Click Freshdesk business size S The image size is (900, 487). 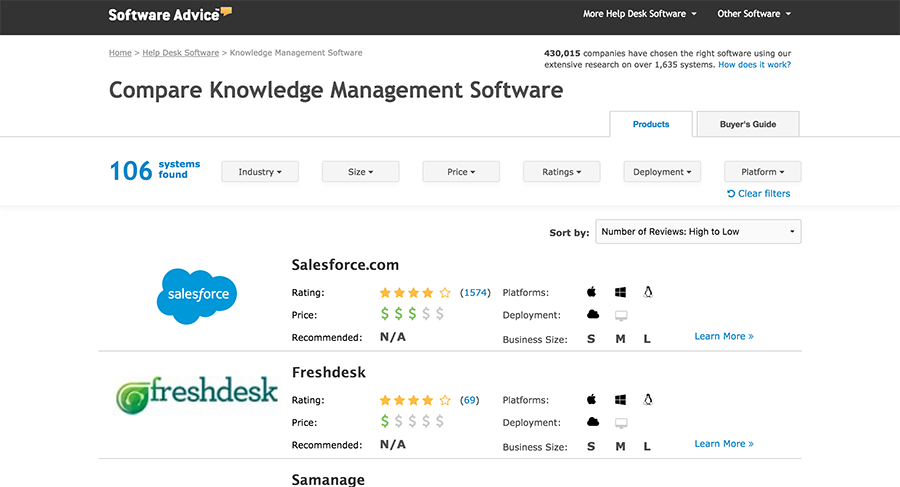(x=591, y=446)
